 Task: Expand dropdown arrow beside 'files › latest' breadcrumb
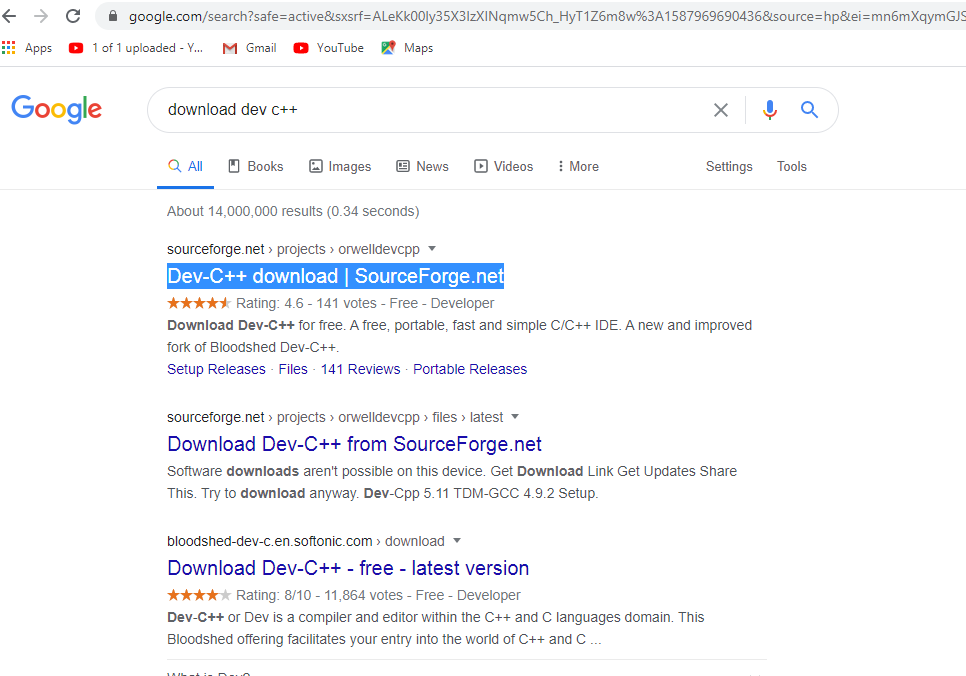515,417
